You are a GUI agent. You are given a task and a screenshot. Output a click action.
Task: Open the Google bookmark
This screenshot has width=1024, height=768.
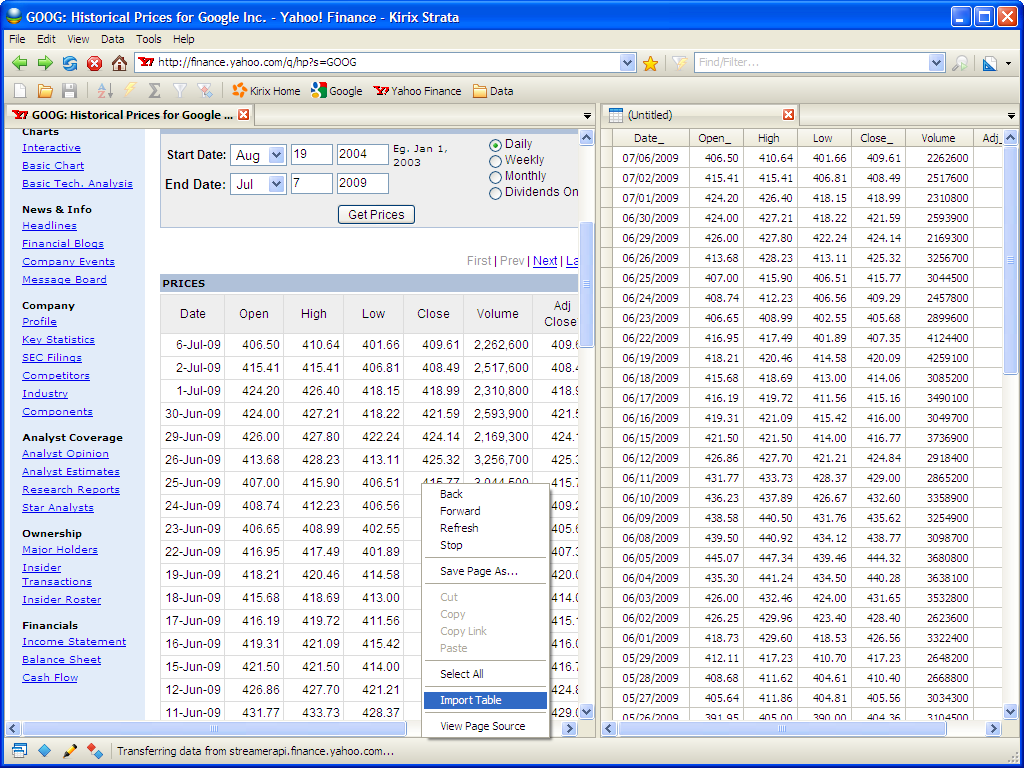point(337,91)
